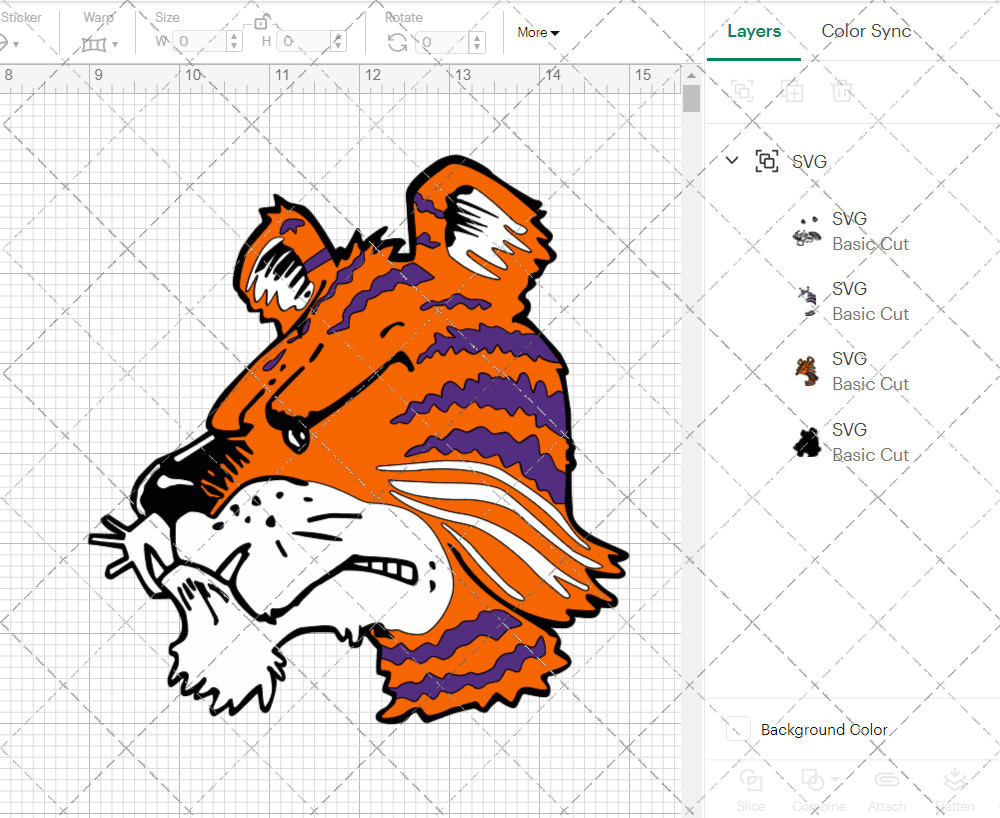The image size is (1000, 818).
Task: Collapse the SVG group in Layers
Action: 732,160
